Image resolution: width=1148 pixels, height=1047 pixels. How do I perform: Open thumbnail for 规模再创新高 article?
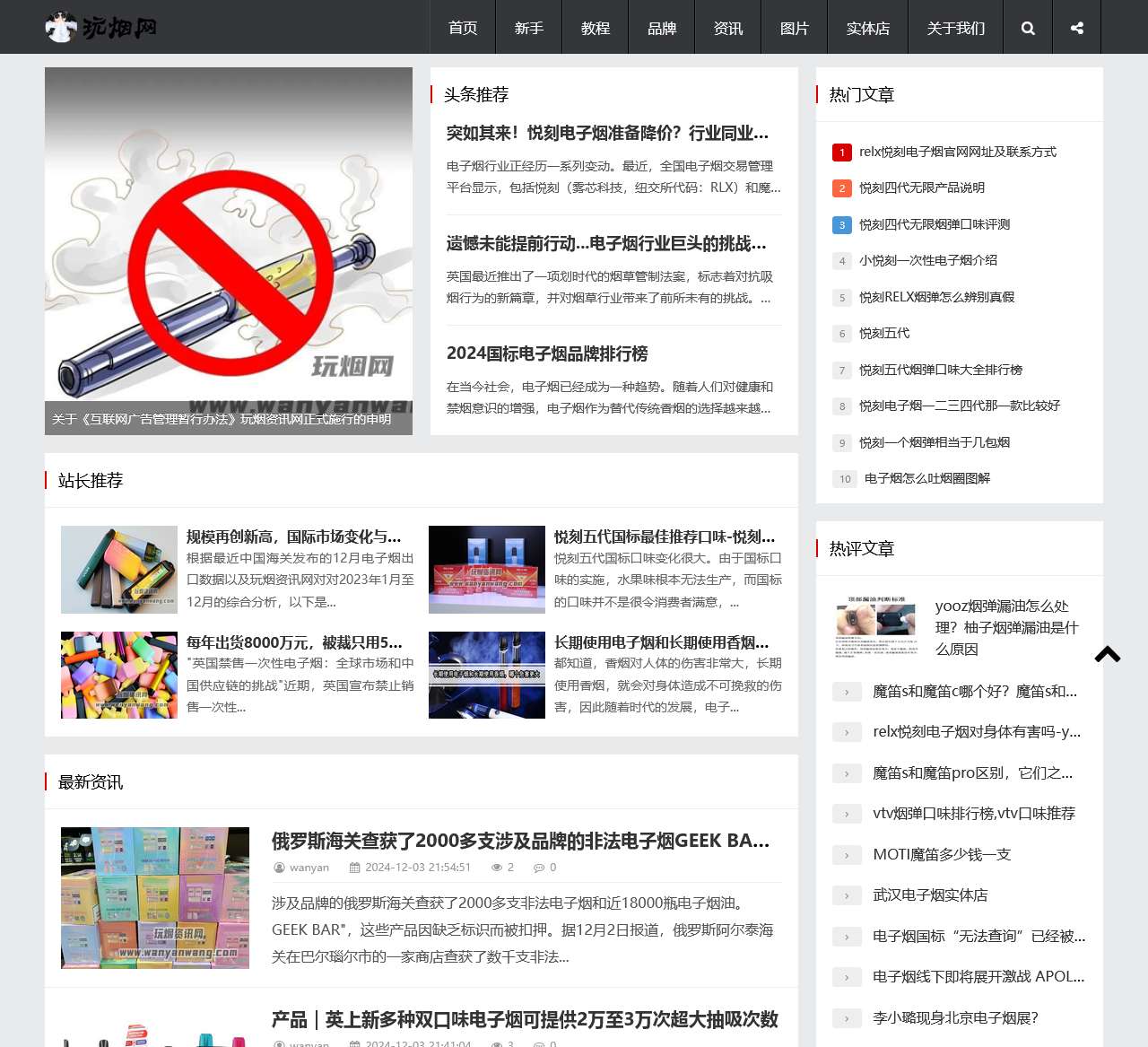pyautogui.click(x=119, y=570)
